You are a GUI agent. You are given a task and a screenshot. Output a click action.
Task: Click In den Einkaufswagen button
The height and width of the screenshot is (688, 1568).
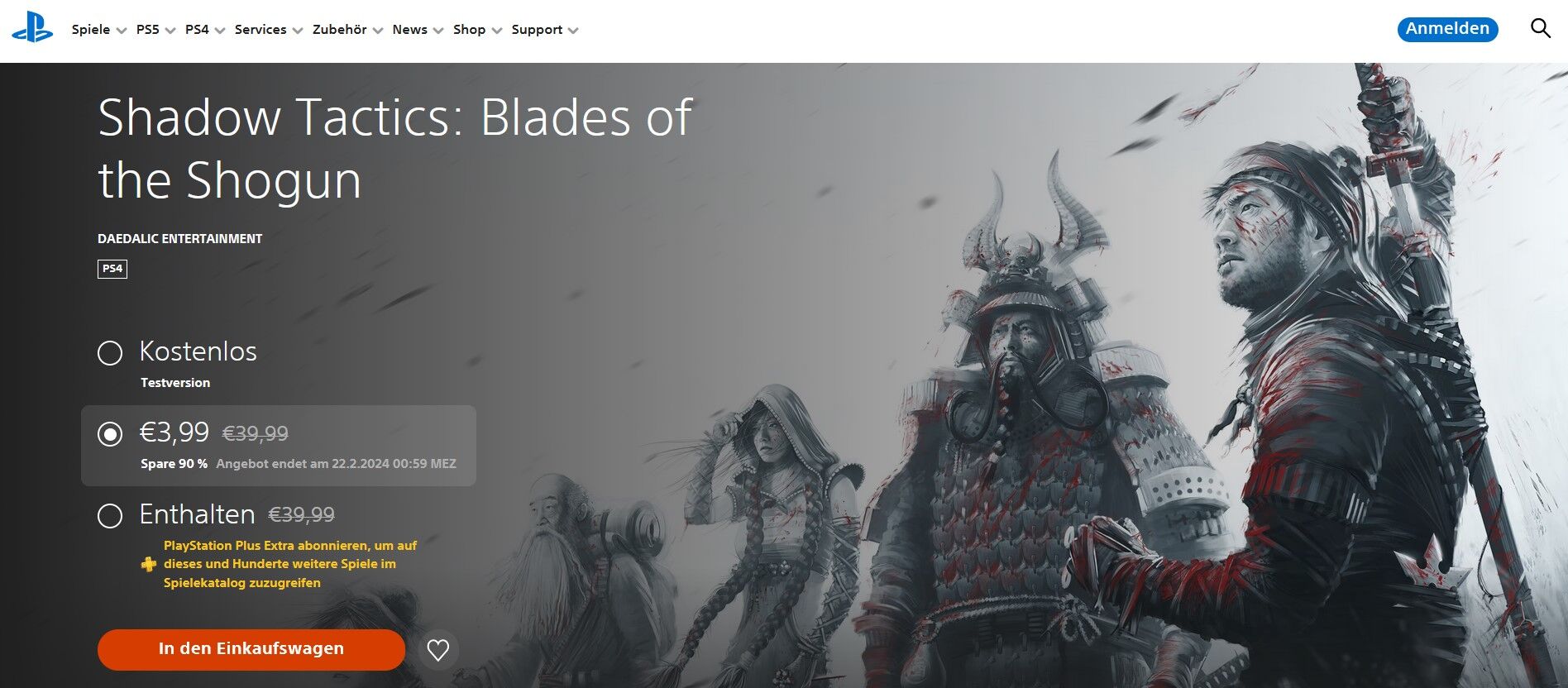coord(251,649)
